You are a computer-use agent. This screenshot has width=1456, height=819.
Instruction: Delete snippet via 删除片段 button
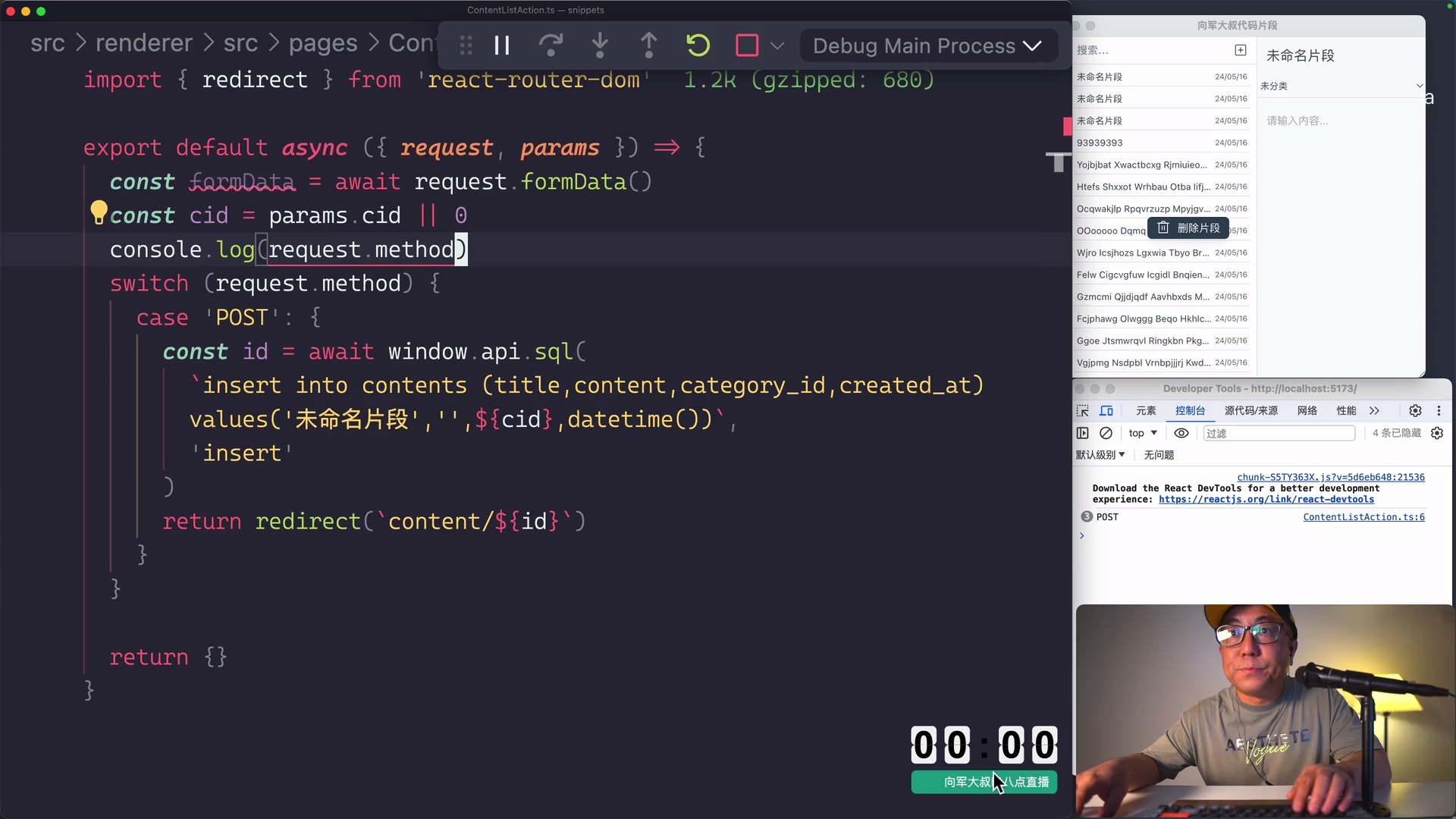1188,228
